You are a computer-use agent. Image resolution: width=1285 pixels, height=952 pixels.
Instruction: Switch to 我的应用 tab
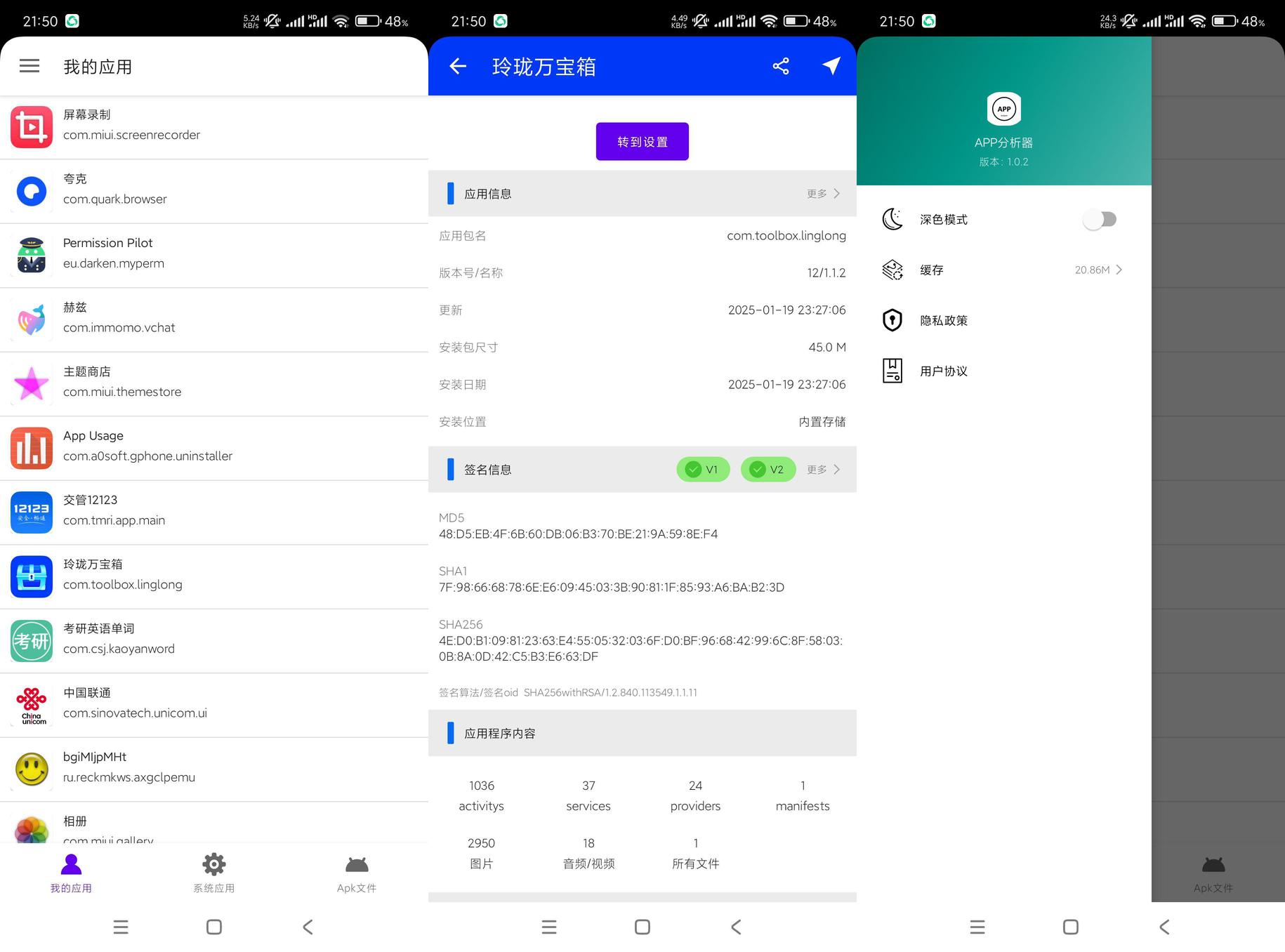click(x=71, y=873)
